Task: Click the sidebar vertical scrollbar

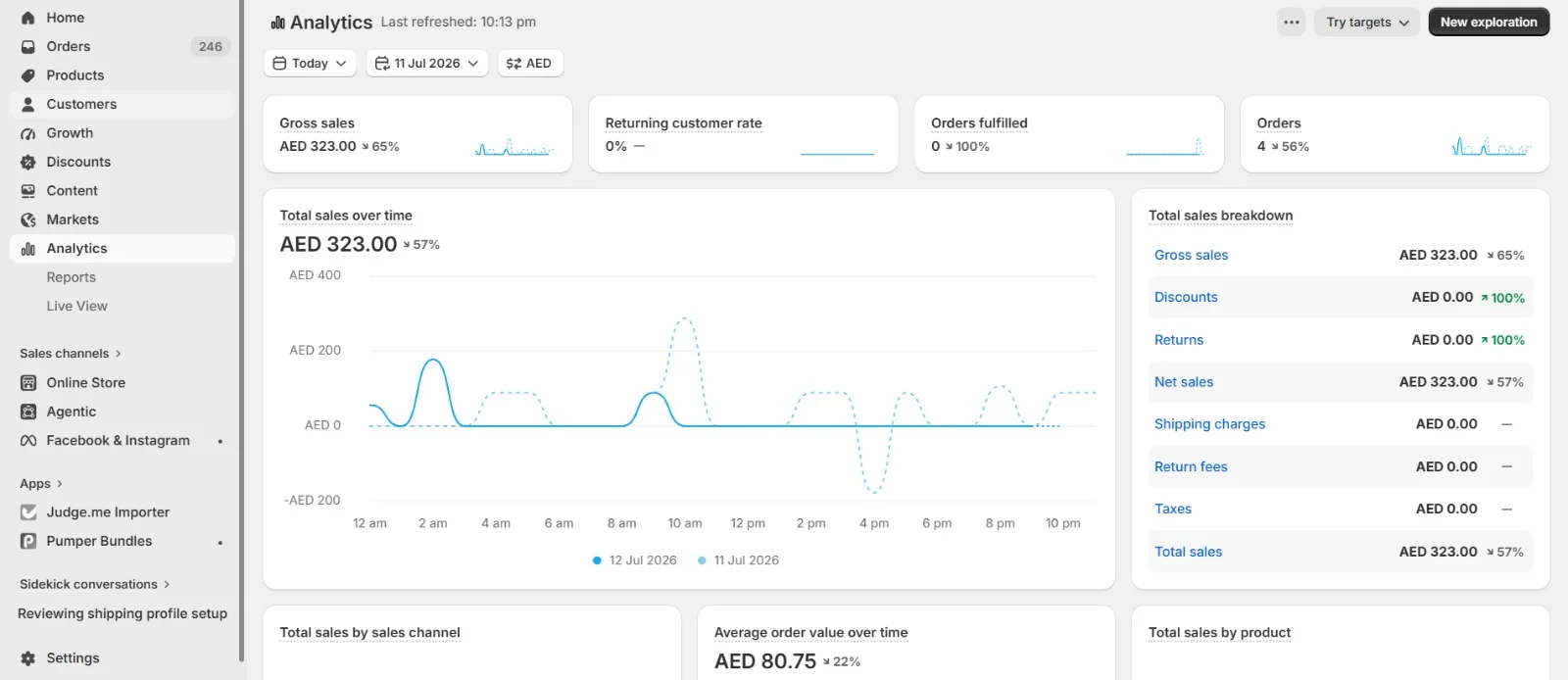Action: pos(241,332)
